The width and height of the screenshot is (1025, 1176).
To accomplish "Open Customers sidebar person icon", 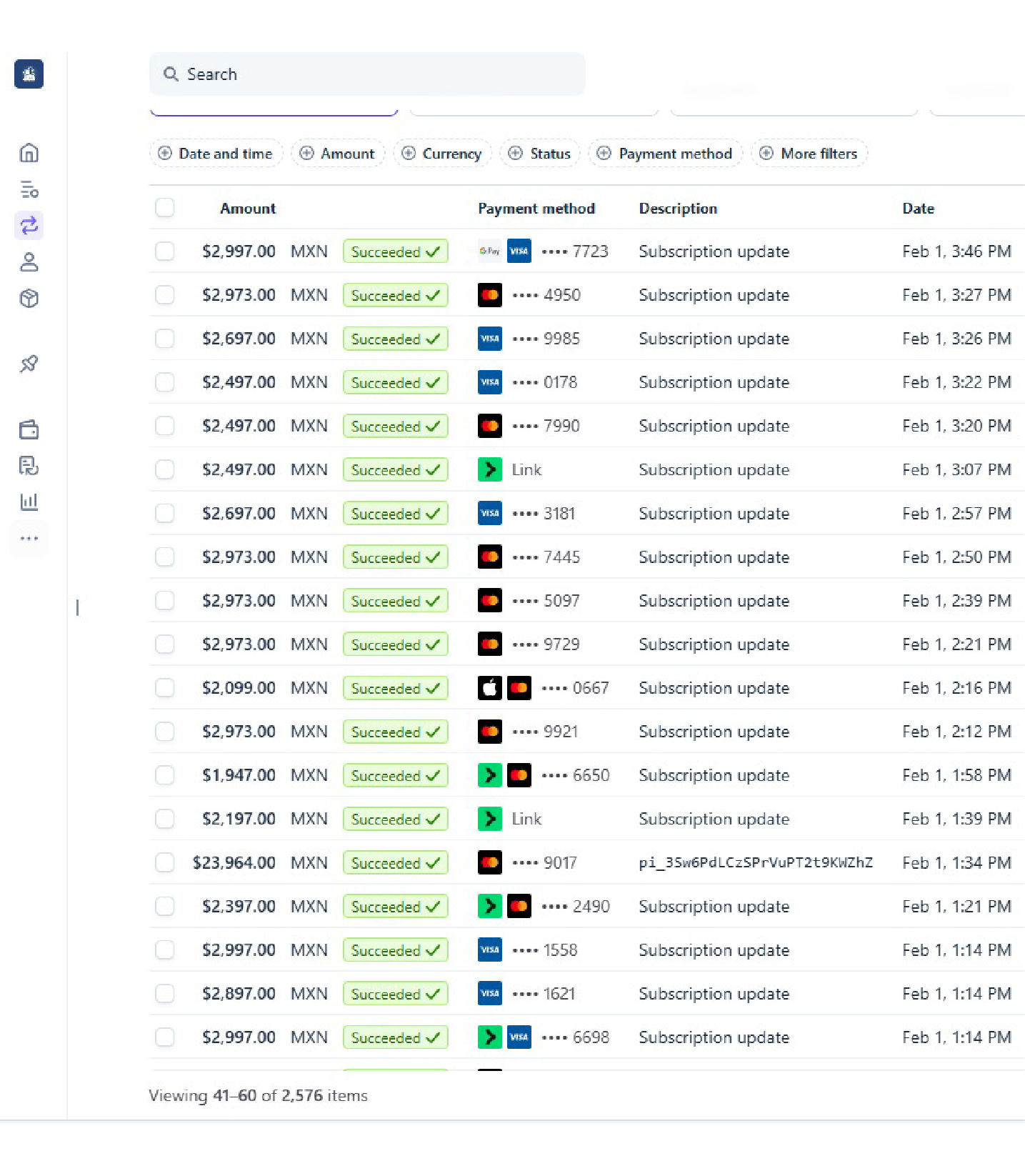I will tap(29, 262).
